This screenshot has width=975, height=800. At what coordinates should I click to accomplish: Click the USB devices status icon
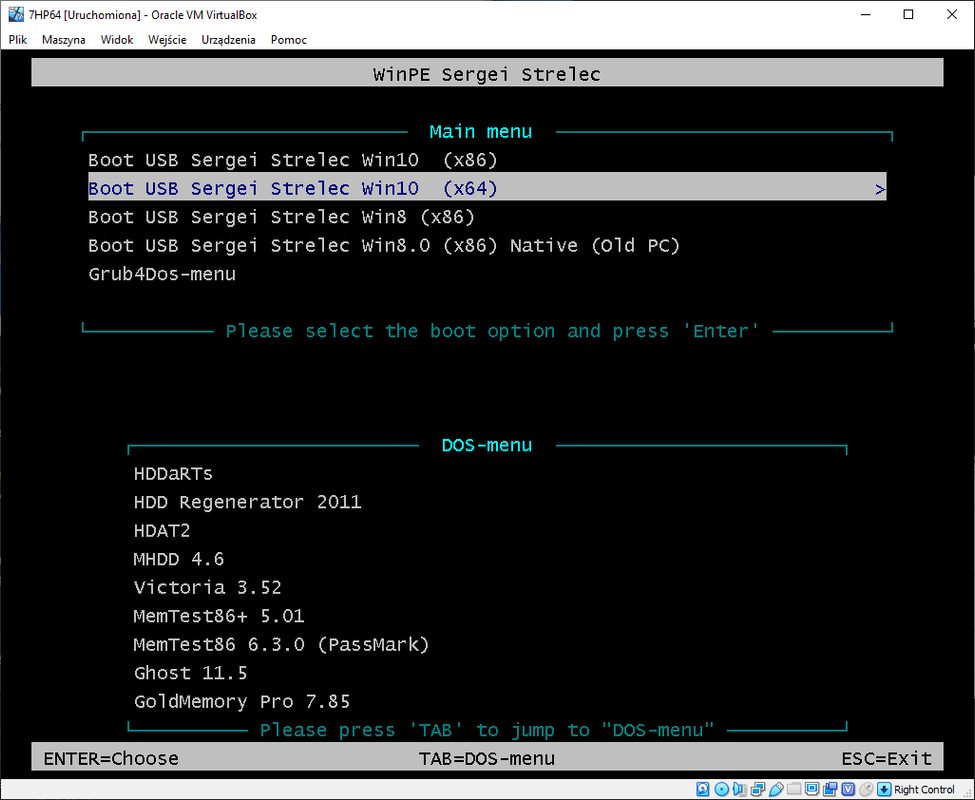(776, 789)
